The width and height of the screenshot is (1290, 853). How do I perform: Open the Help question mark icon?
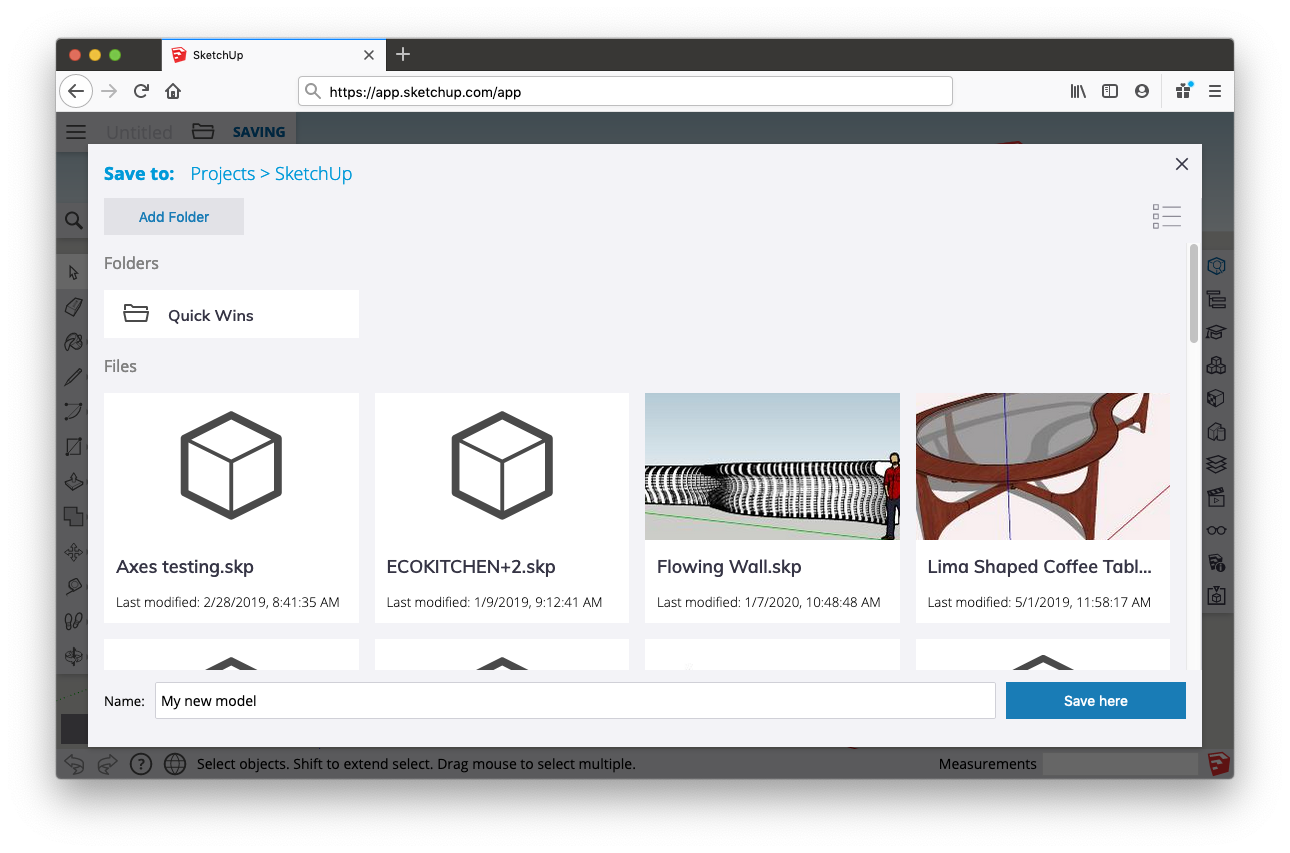click(x=141, y=764)
